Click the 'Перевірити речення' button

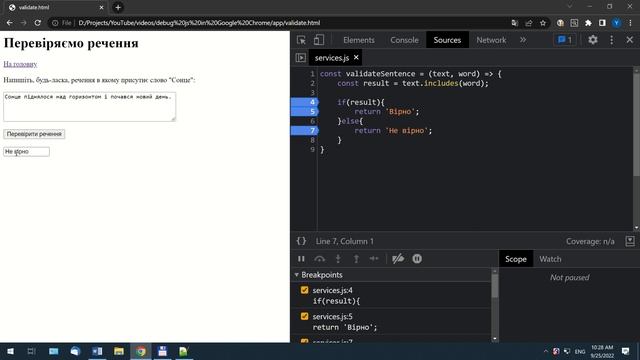[x=34, y=134]
